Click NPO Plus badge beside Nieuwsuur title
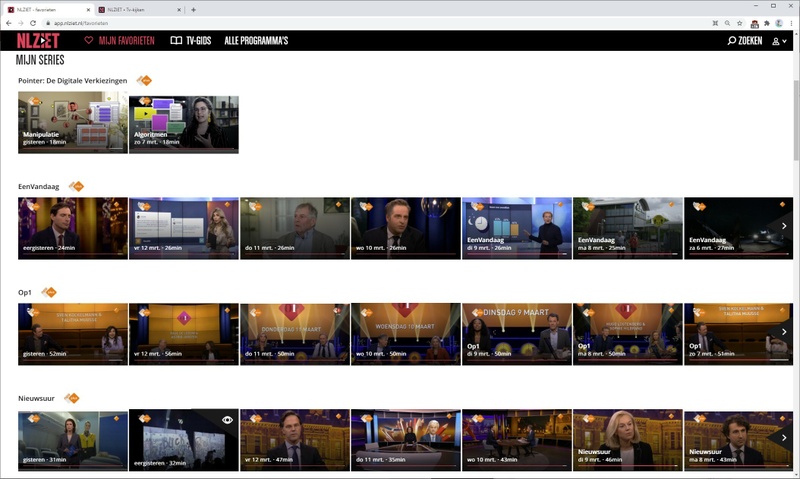 [71, 398]
